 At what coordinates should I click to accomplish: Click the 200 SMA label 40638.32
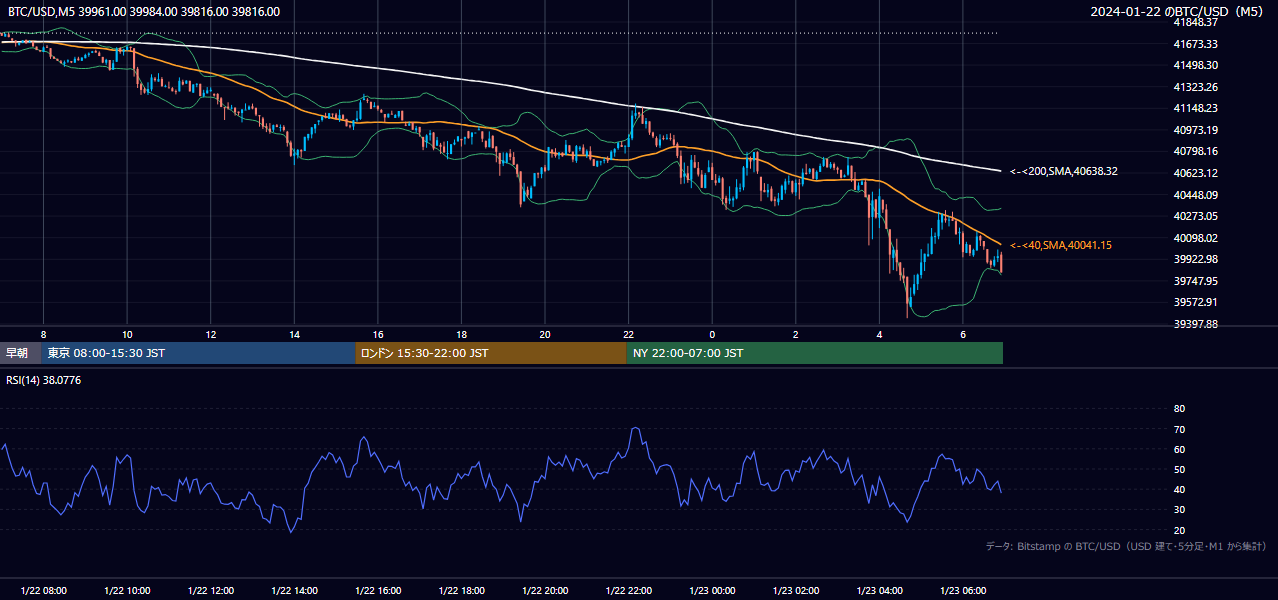pos(1064,171)
